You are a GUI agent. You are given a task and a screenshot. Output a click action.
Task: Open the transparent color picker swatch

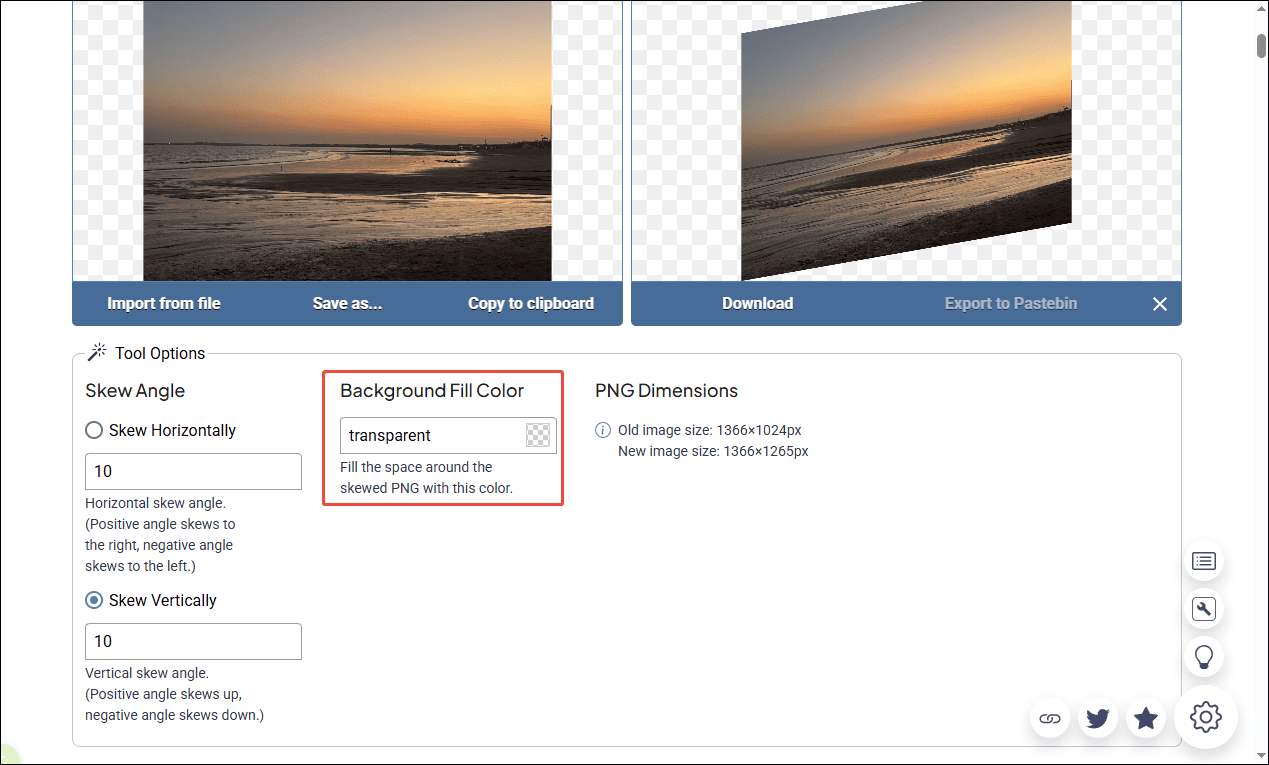[x=538, y=434]
